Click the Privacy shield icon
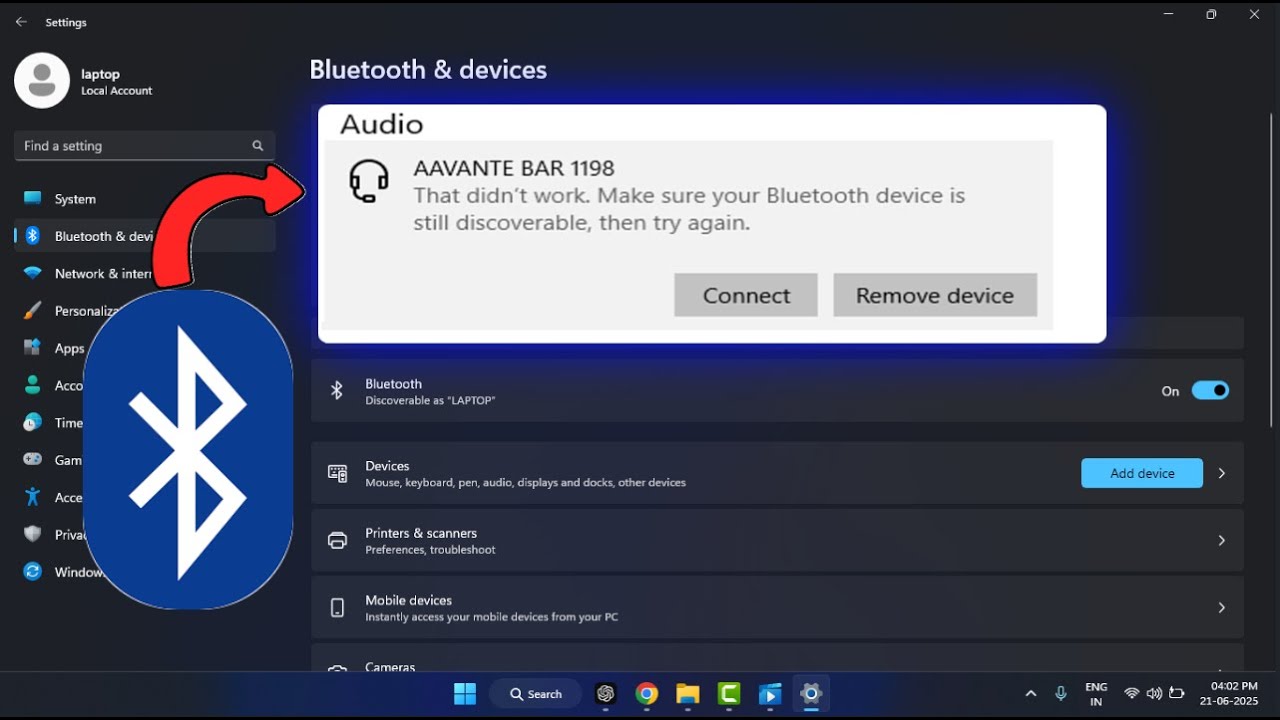The height and width of the screenshot is (720, 1280). click(x=33, y=534)
